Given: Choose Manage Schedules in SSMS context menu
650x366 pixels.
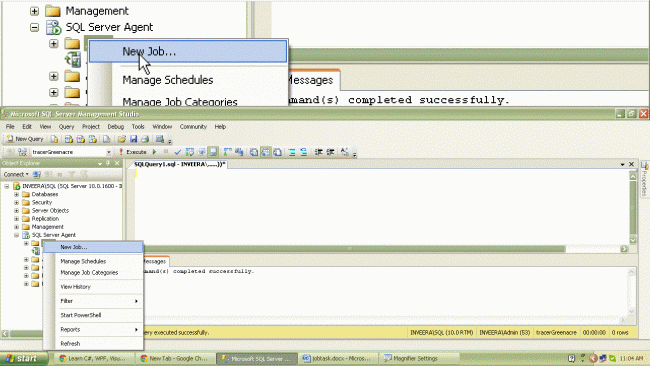Looking at the screenshot, I should (93, 261).
